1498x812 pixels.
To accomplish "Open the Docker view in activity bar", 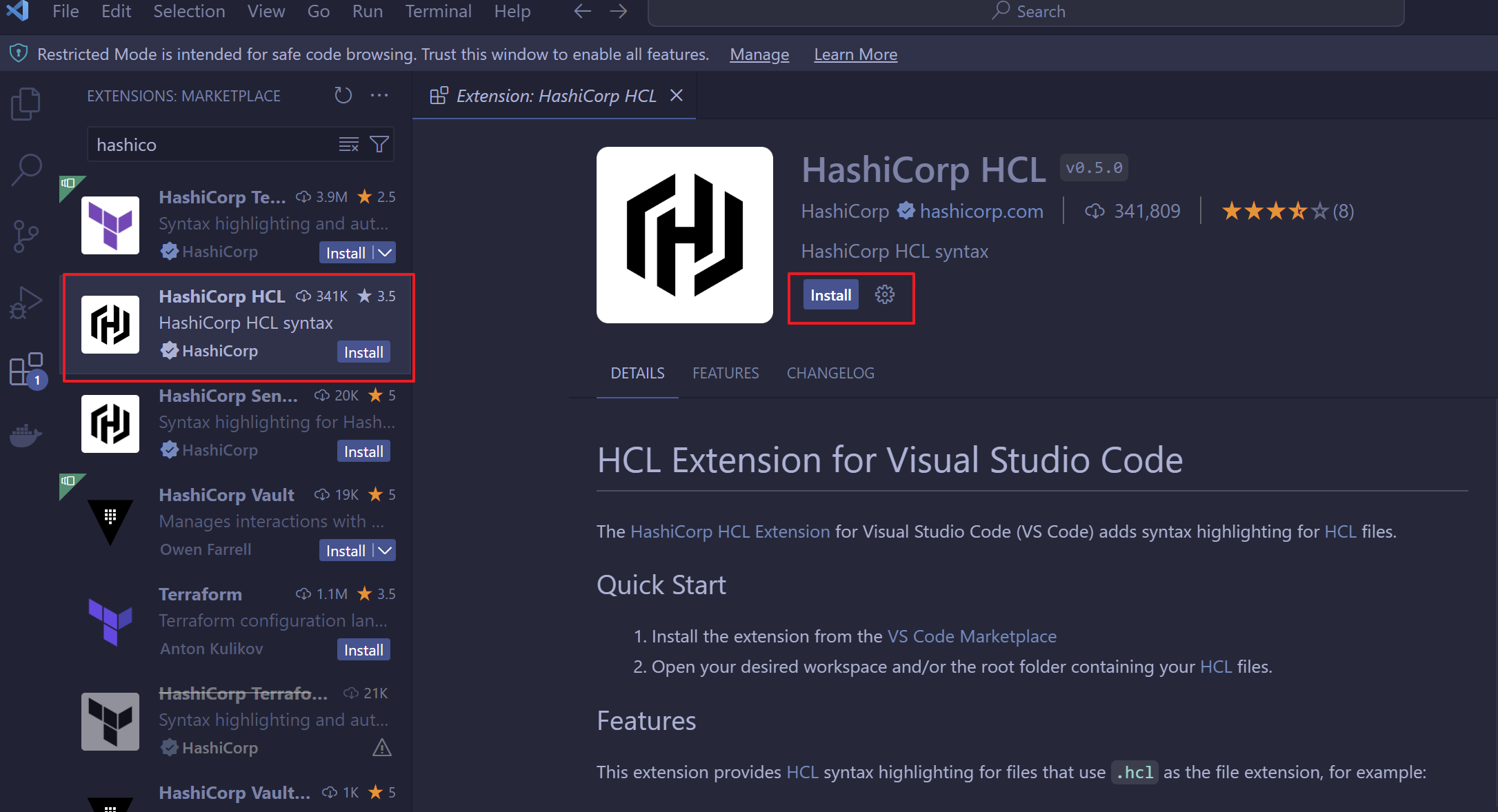I will tap(26, 435).
